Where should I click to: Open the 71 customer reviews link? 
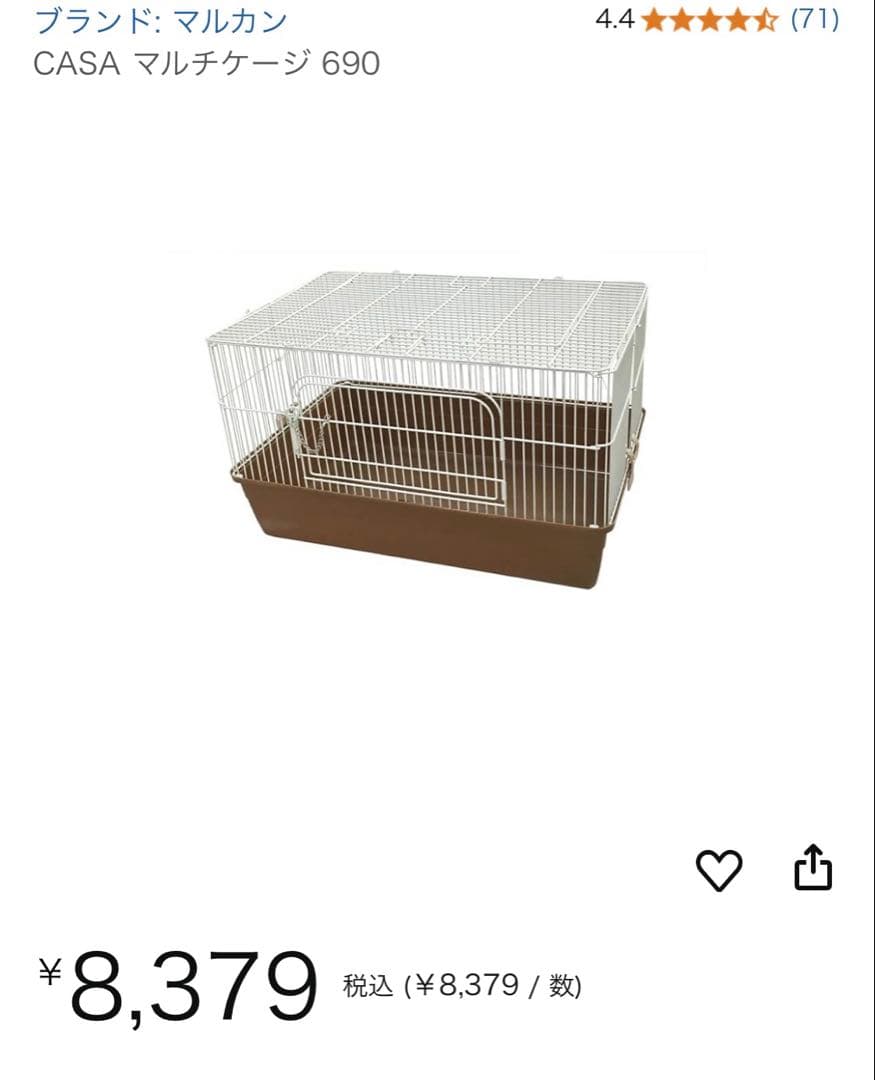point(815,19)
